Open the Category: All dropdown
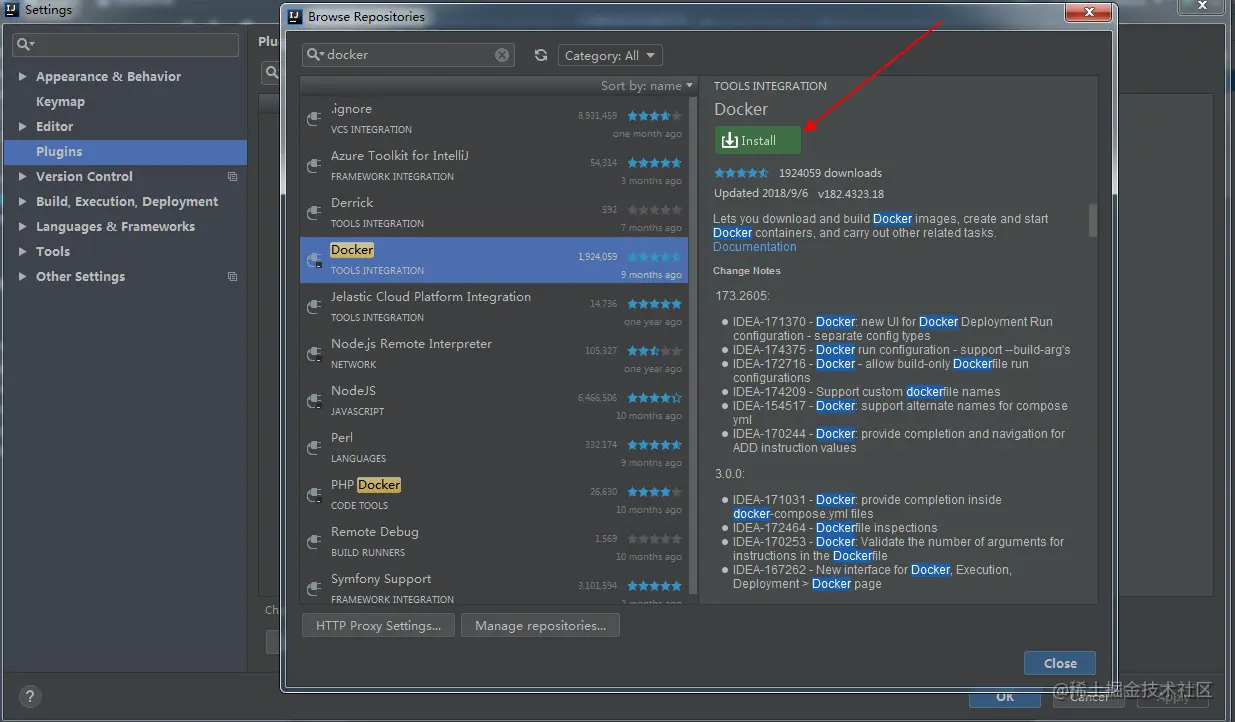The height and width of the screenshot is (722, 1235). coord(610,55)
